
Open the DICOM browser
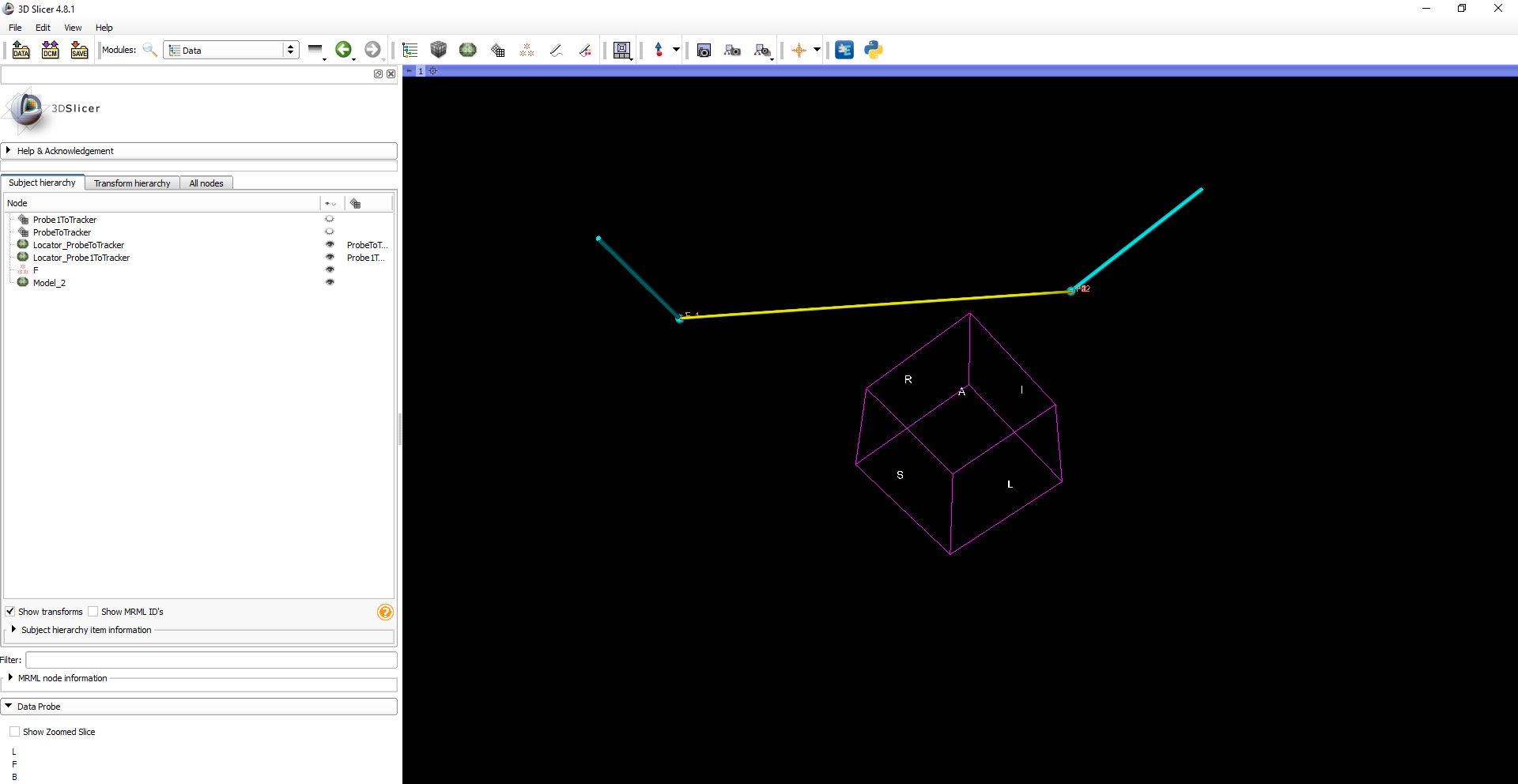pos(50,50)
